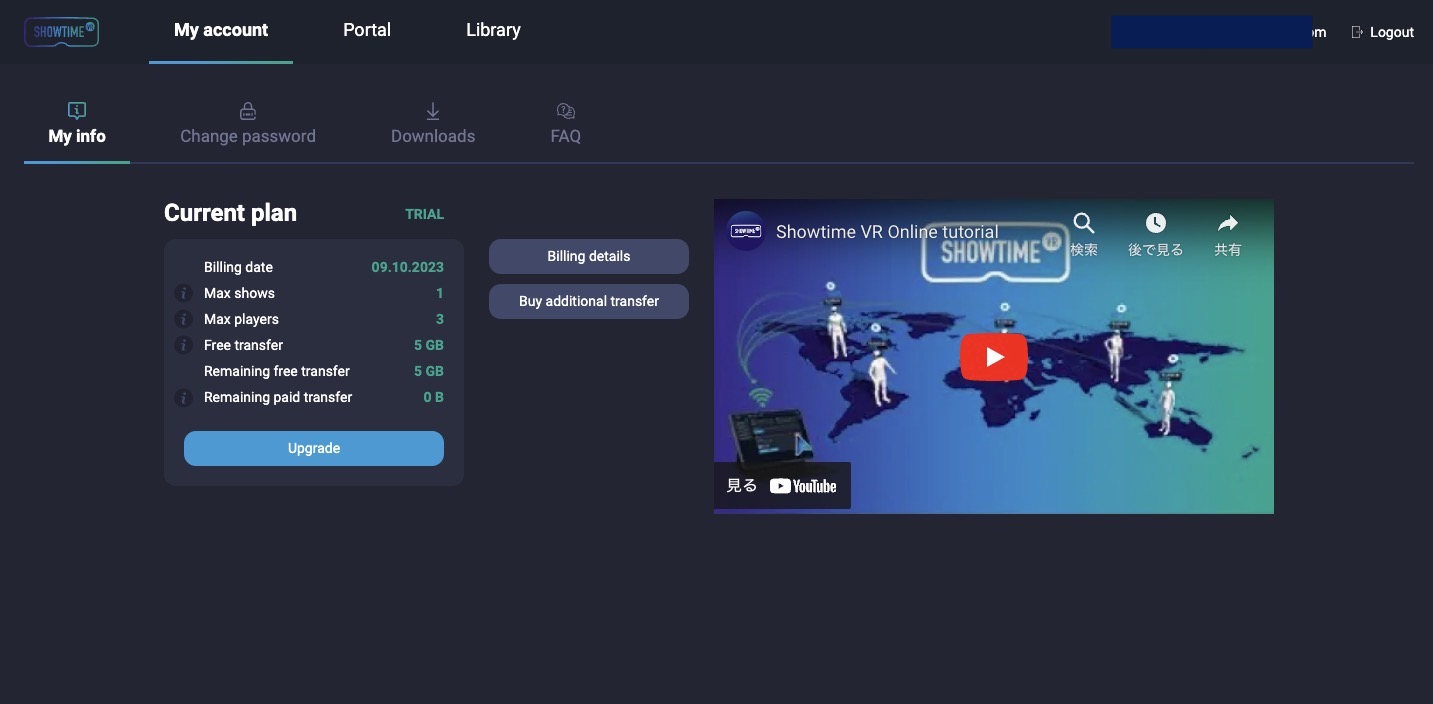Open the FAQ tab
Screen dimensions: 1433x704
click(x=565, y=124)
